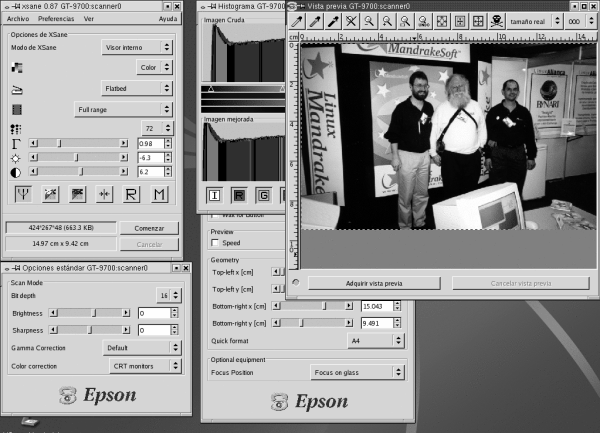Click the scan mode icon beside Color
This screenshot has width=600, height=433.
coord(16,67)
